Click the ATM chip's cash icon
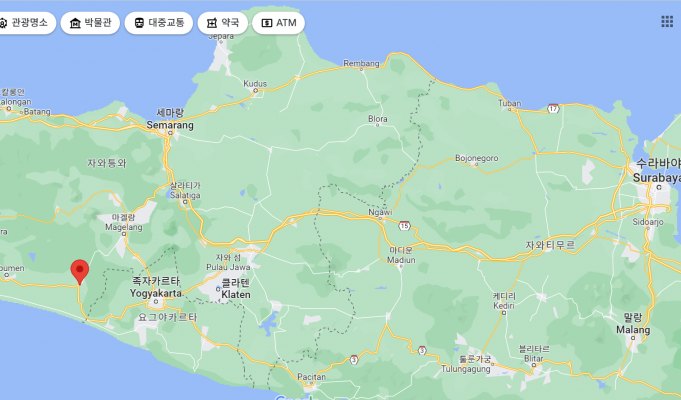 click(x=266, y=22)
